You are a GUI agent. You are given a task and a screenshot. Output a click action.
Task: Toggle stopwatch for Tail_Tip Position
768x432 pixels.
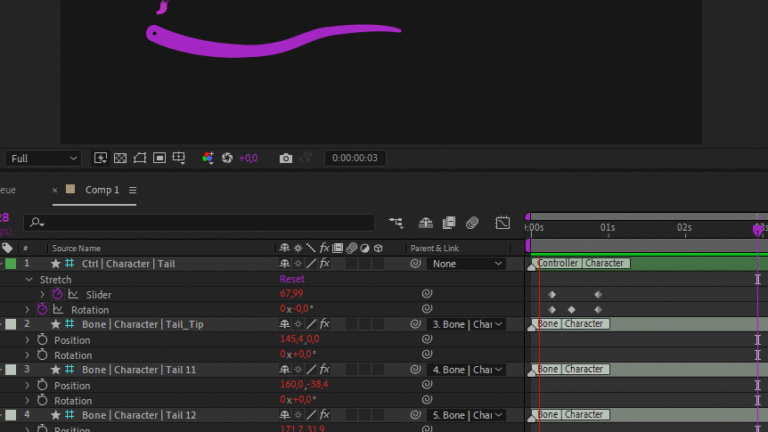coord(42,340)
